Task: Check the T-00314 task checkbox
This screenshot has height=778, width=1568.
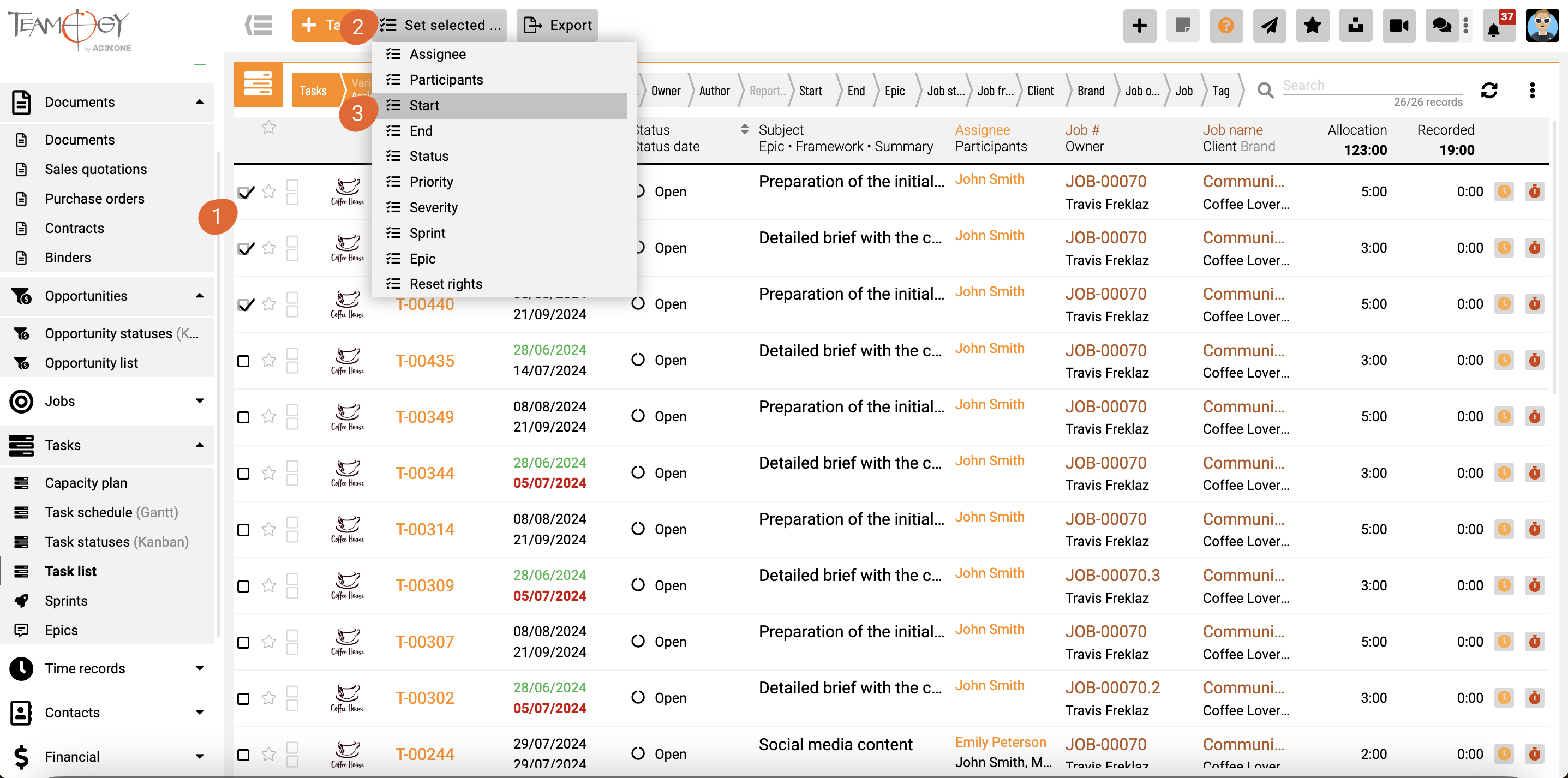Action: (x=243, y=530)
